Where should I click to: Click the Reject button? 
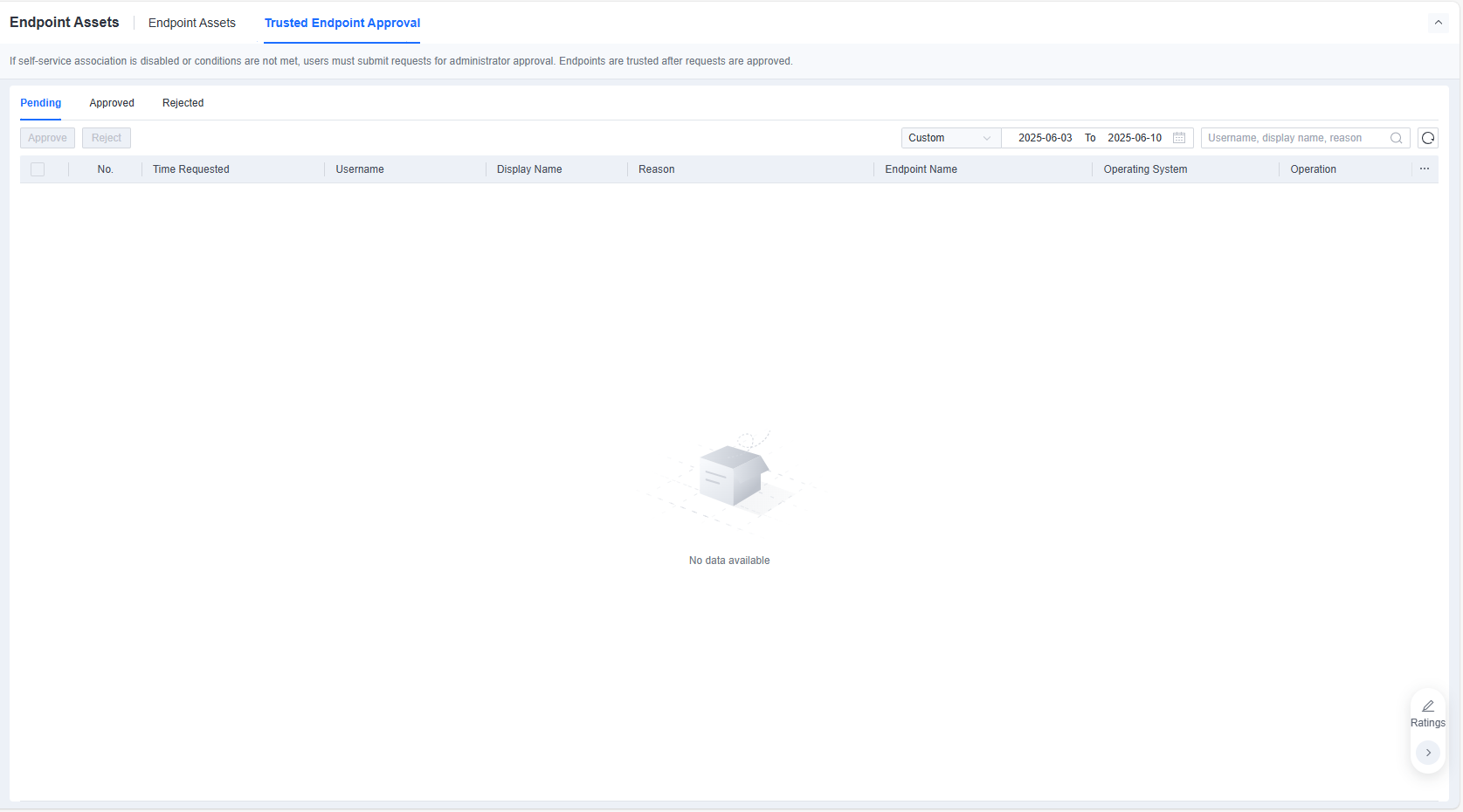pyautogui.click(x=107, y=138)
